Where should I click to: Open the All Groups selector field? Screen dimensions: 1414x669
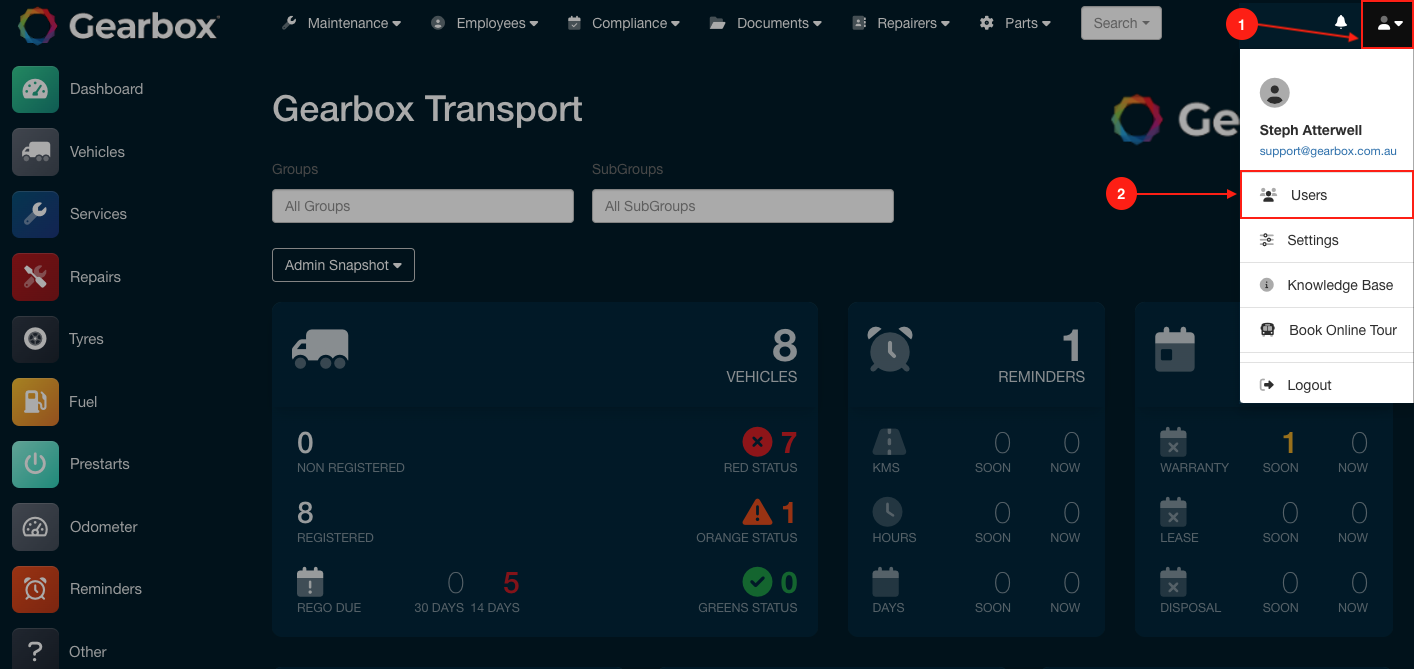coord(423,206)
